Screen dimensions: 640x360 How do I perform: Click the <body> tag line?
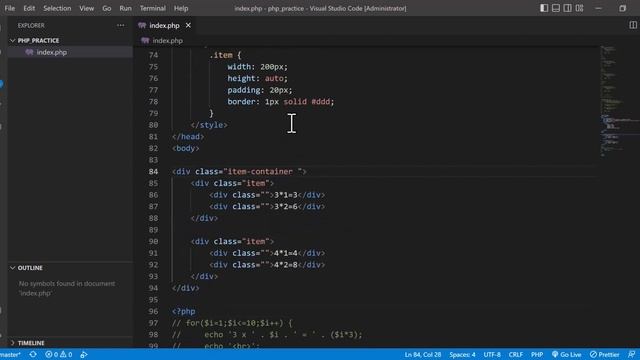point(186,148)
